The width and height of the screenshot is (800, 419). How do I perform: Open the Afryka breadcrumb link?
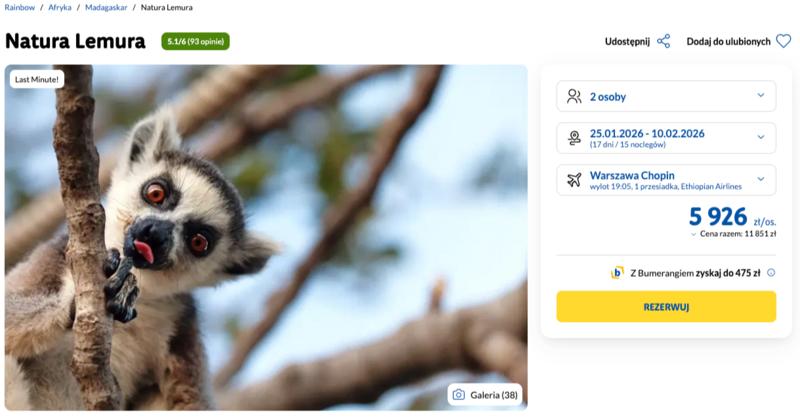click(x=60, y=7)
